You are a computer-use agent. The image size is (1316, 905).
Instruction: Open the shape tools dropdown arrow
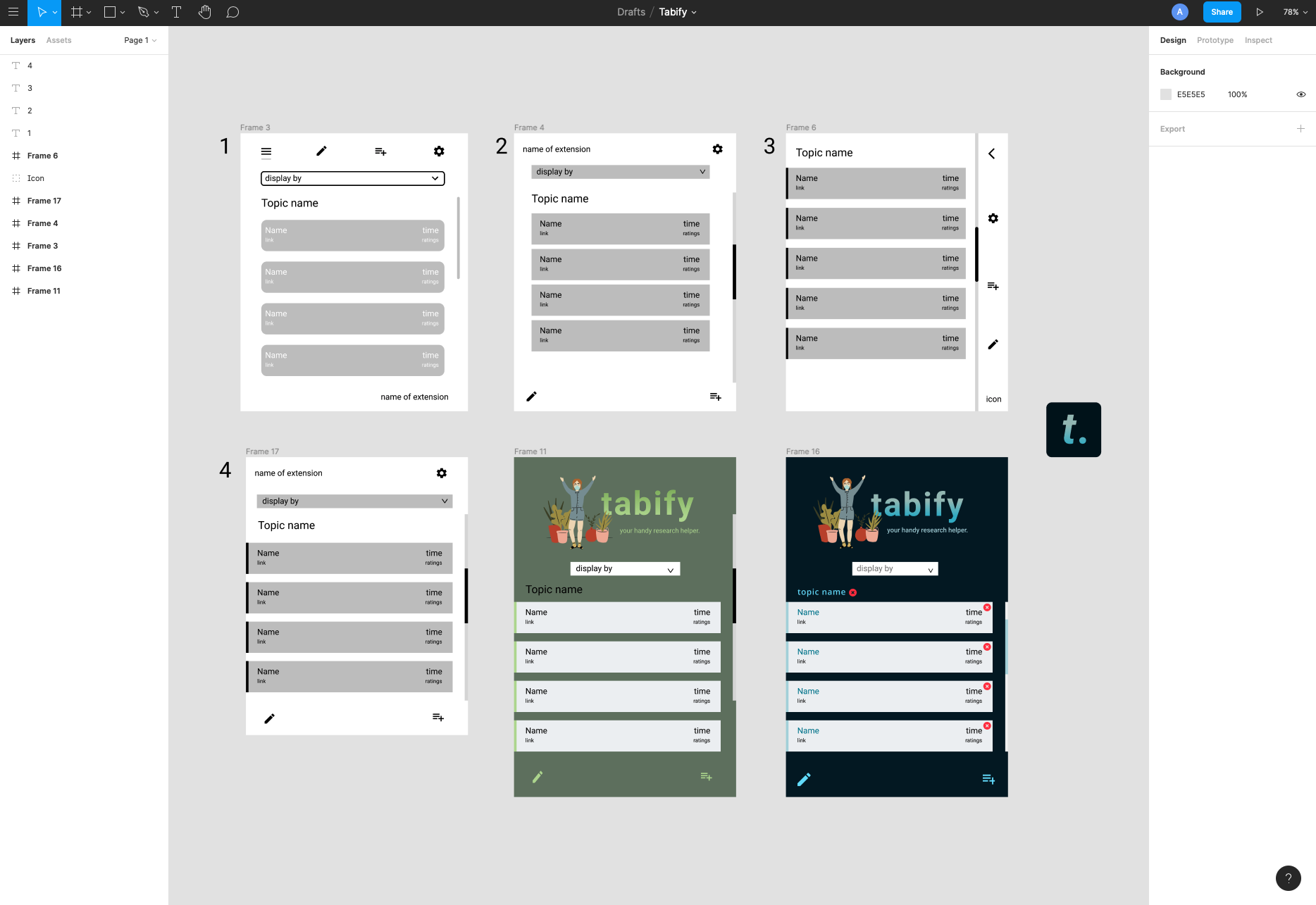(123, 13)
